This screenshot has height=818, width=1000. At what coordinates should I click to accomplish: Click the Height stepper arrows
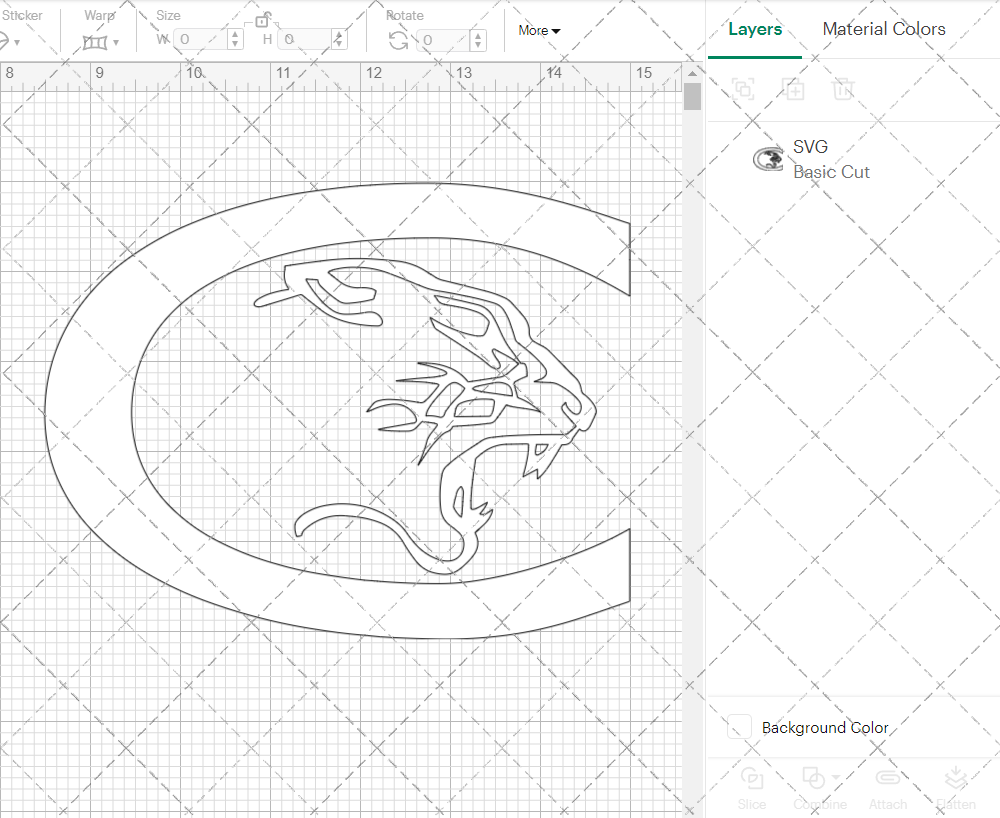pos(339,40)
